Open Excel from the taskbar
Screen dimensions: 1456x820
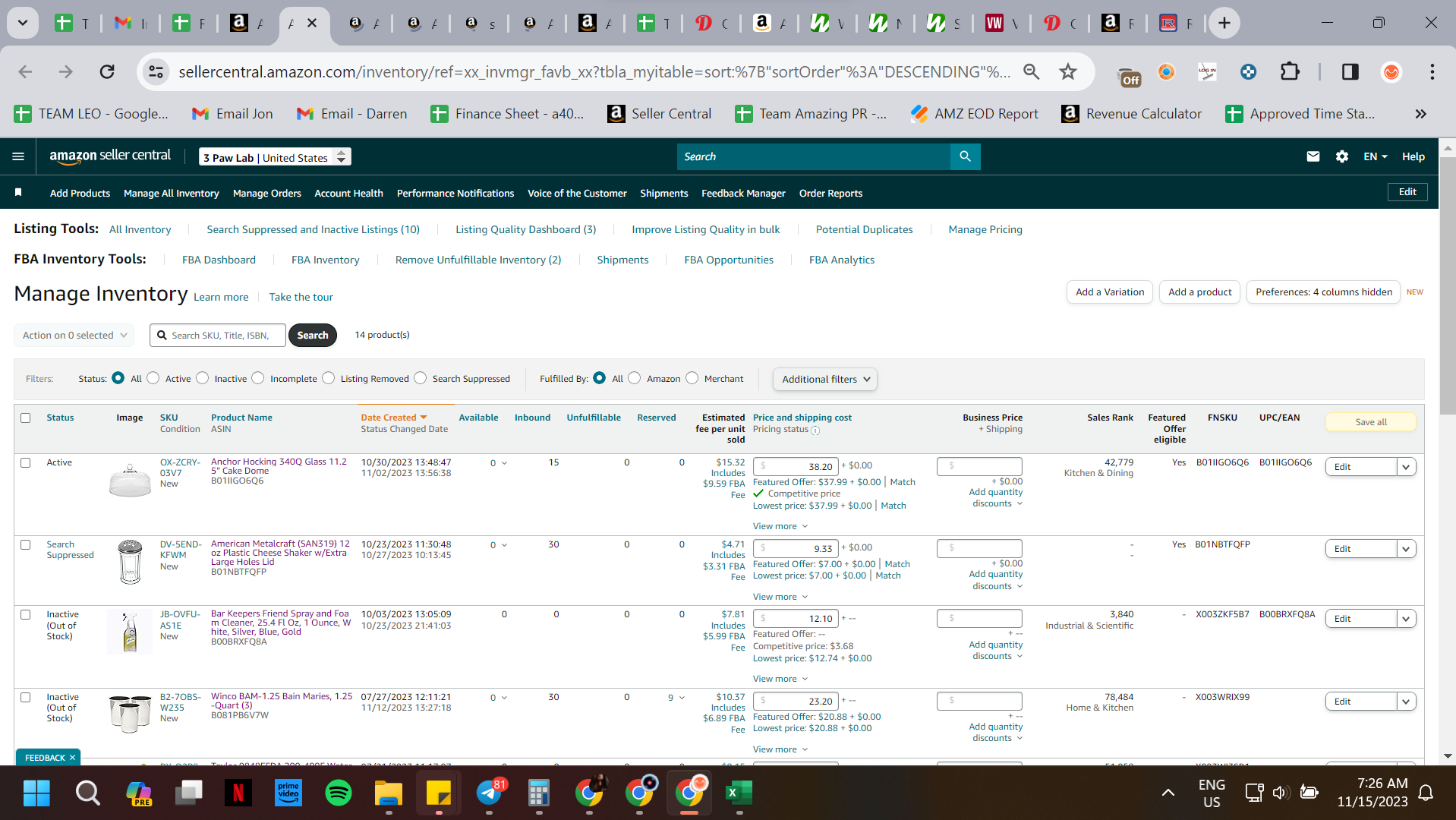pos(739,793)
